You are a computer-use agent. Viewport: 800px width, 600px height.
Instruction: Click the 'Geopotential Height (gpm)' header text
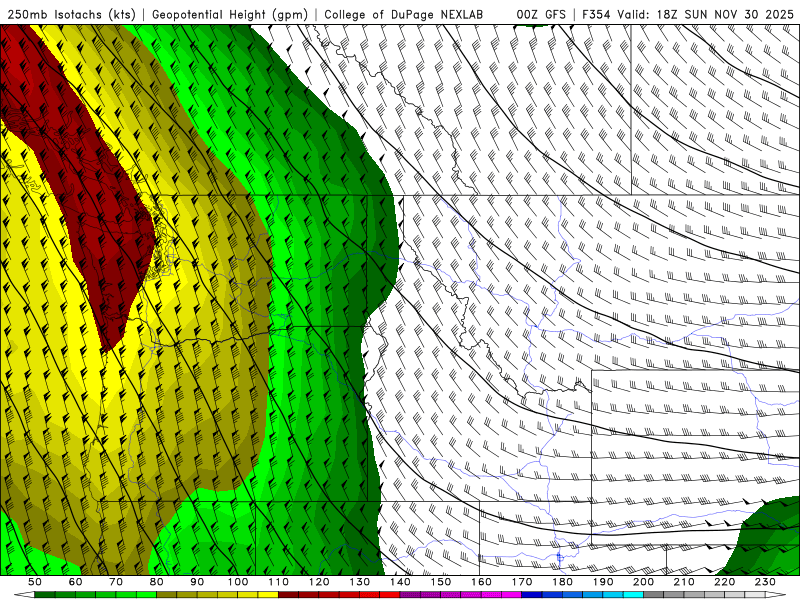230,14
